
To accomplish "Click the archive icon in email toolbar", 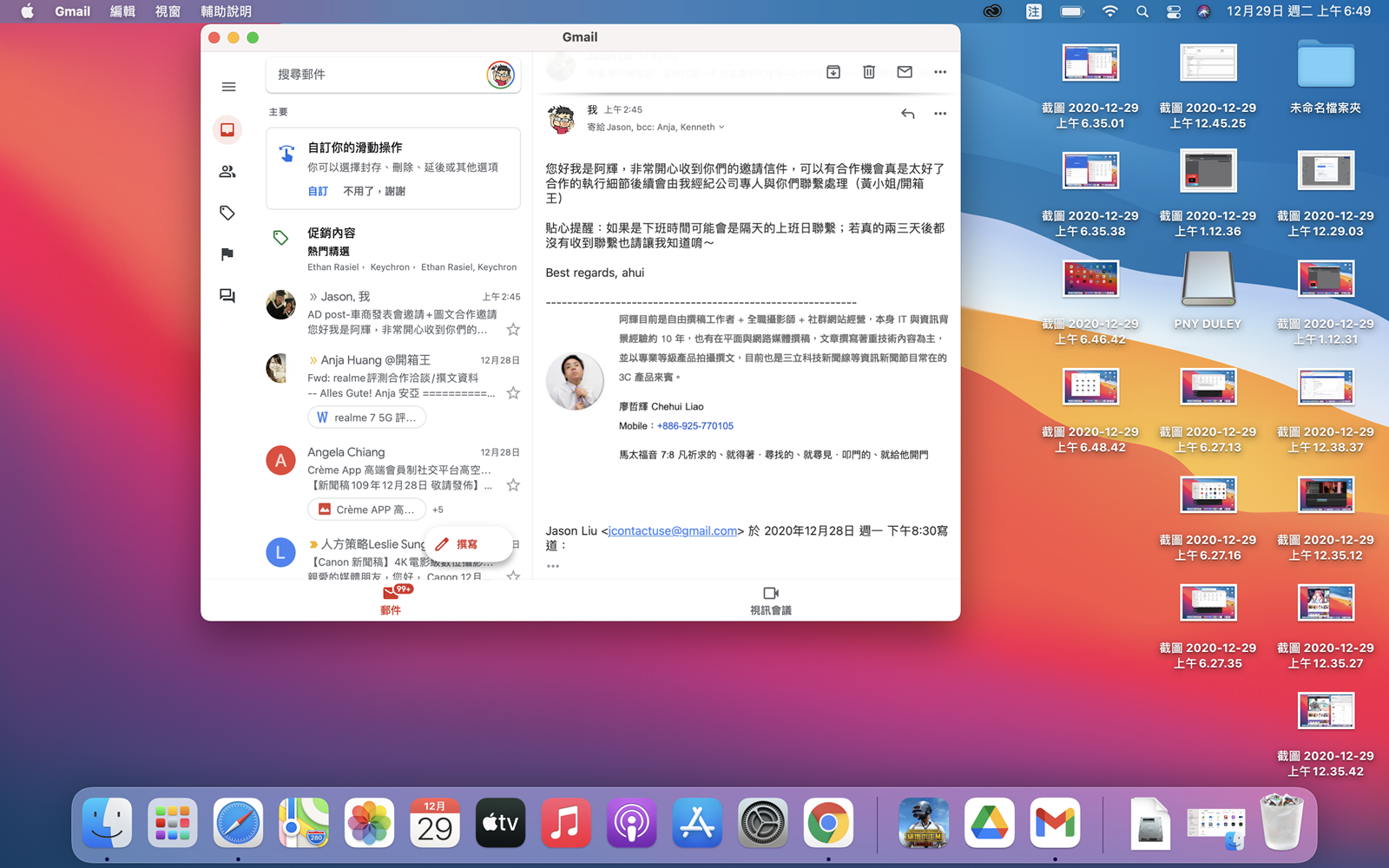I will pos(833,72).
